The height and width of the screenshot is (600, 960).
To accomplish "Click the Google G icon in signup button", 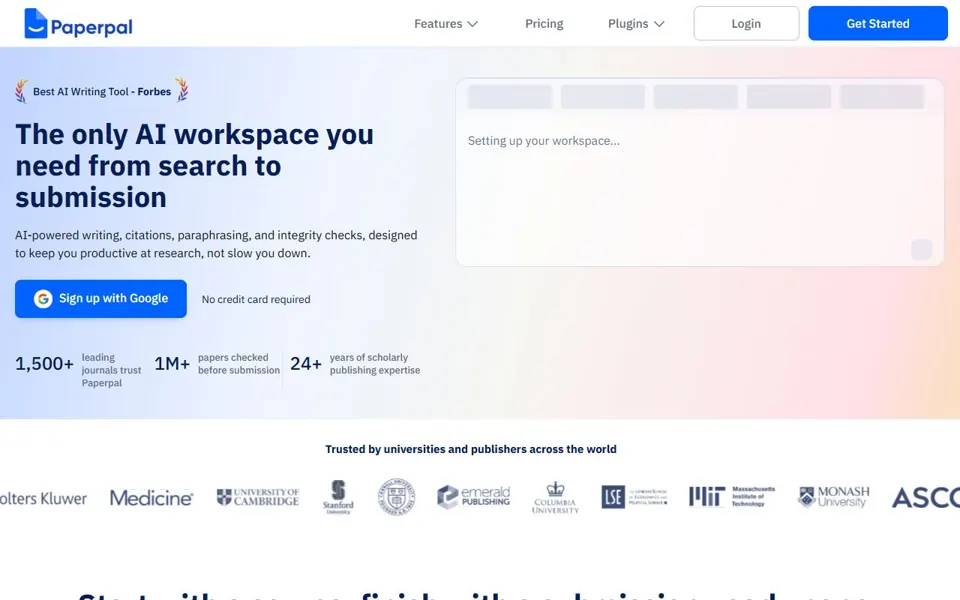I will point(43,299).
